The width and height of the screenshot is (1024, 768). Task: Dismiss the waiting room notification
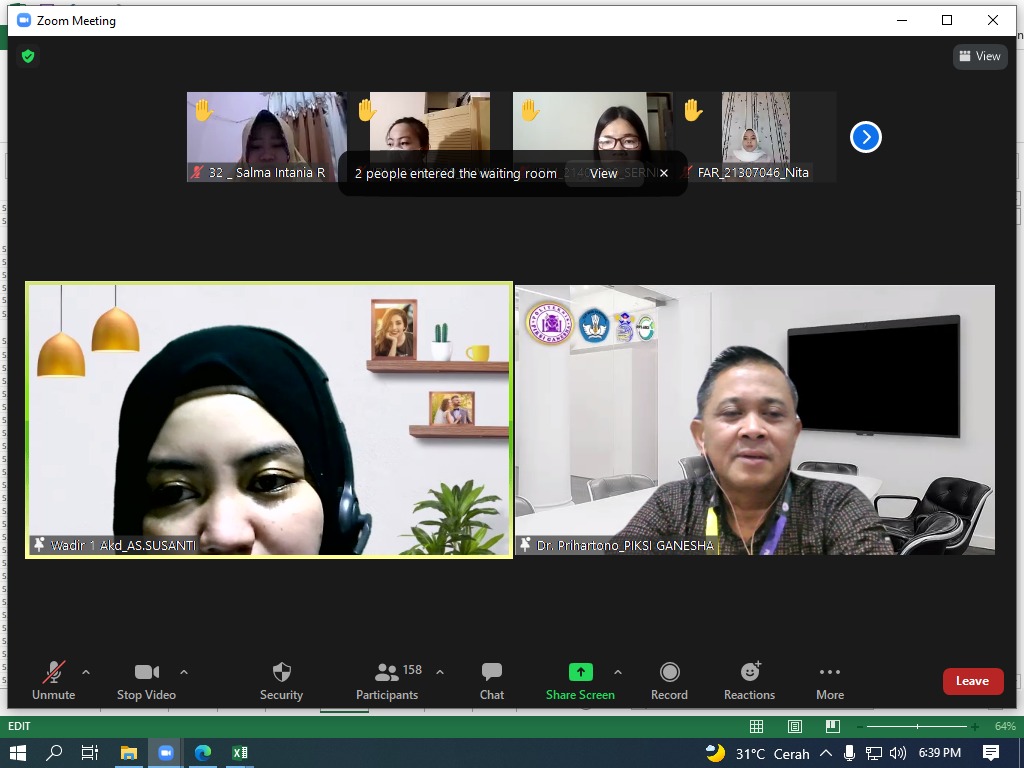[x=664, y=173]
